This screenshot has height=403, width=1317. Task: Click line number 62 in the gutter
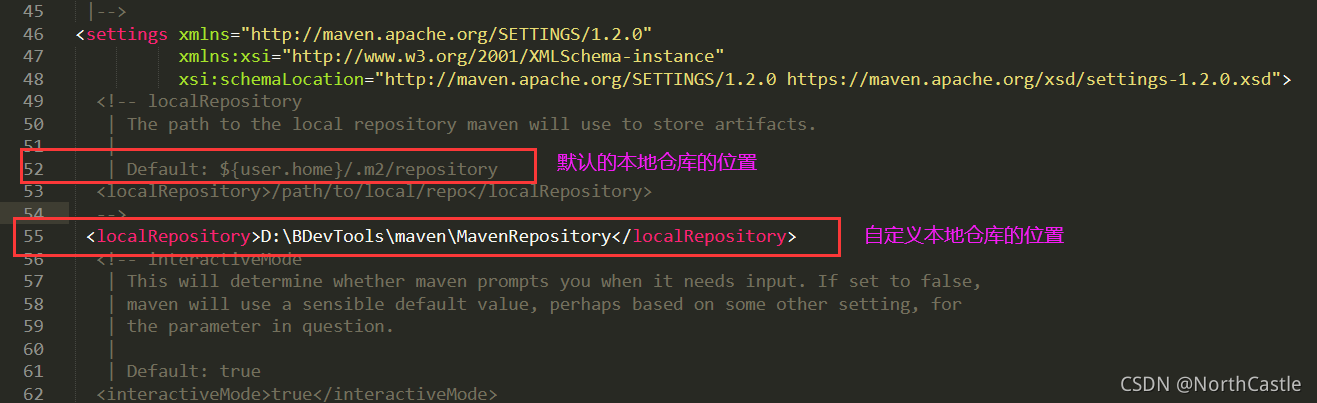pos(33,394)
